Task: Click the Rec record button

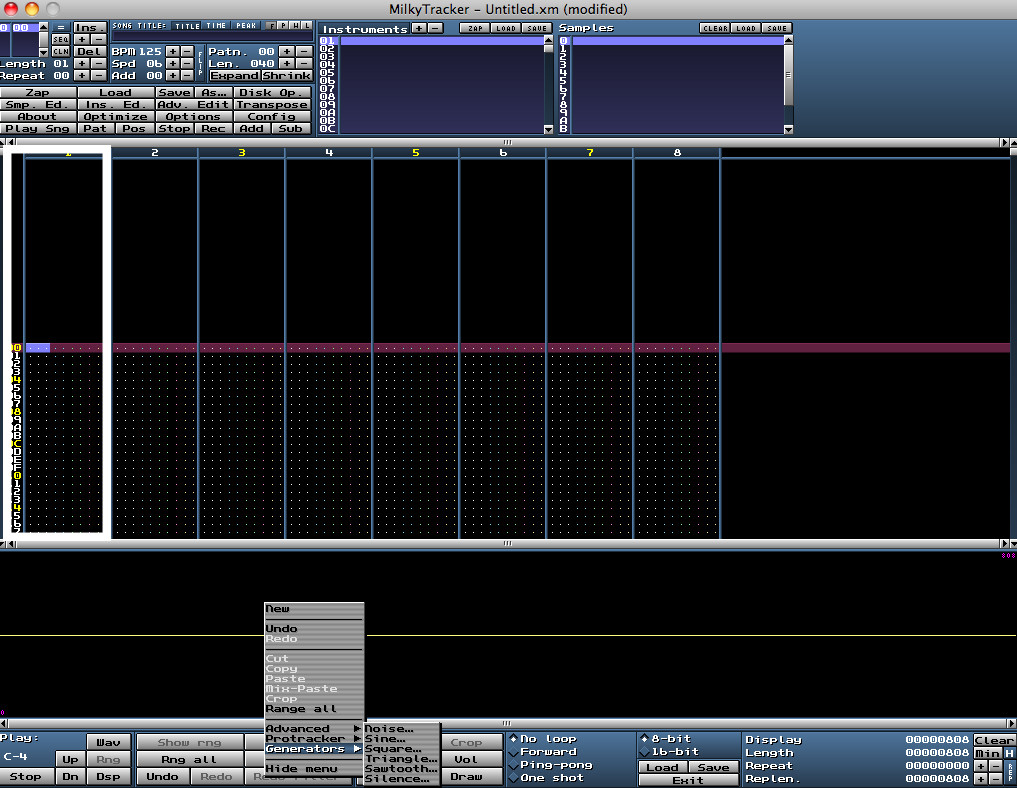Action: [x=213, y=129]
